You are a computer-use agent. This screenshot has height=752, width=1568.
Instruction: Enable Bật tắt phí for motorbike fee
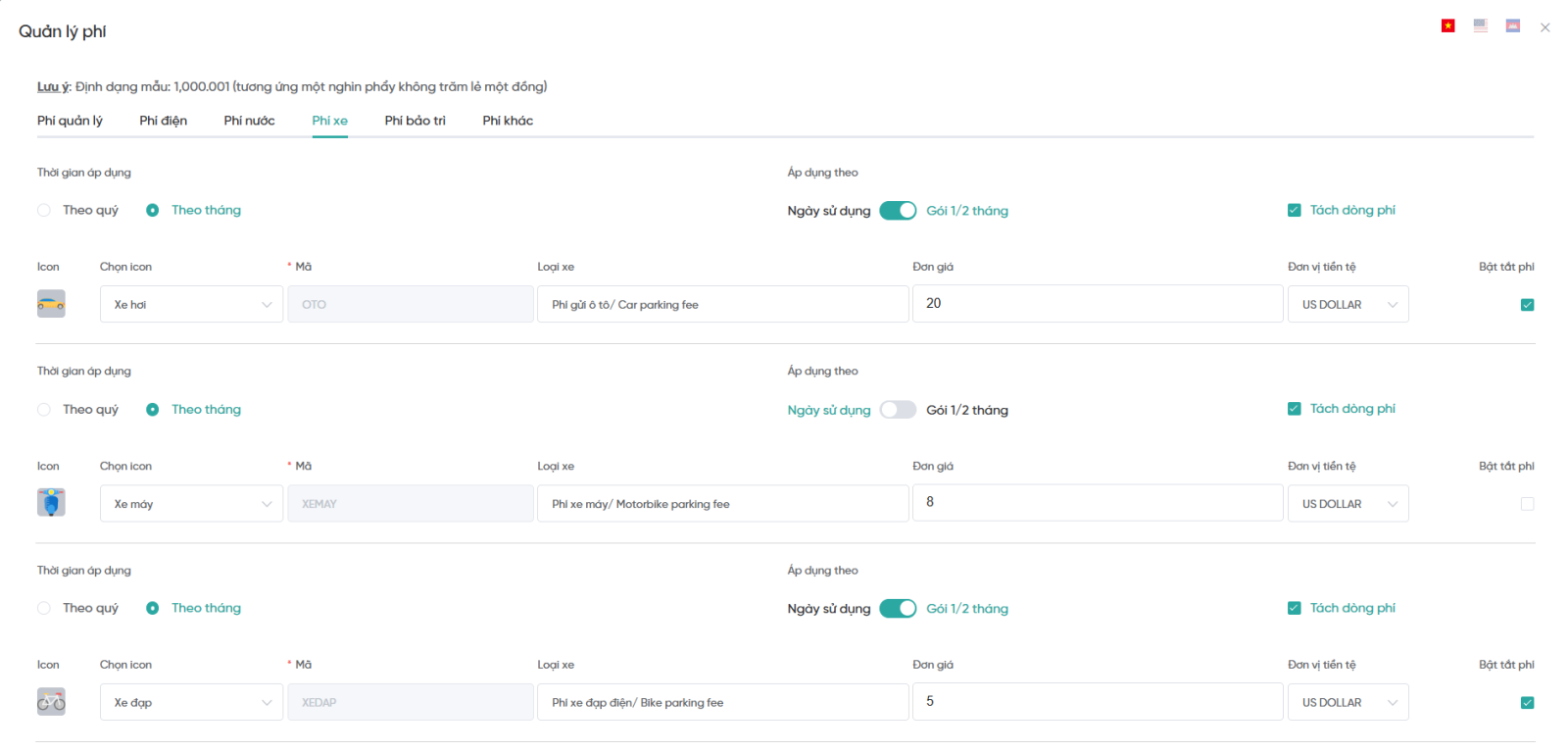coord(1527,504)
